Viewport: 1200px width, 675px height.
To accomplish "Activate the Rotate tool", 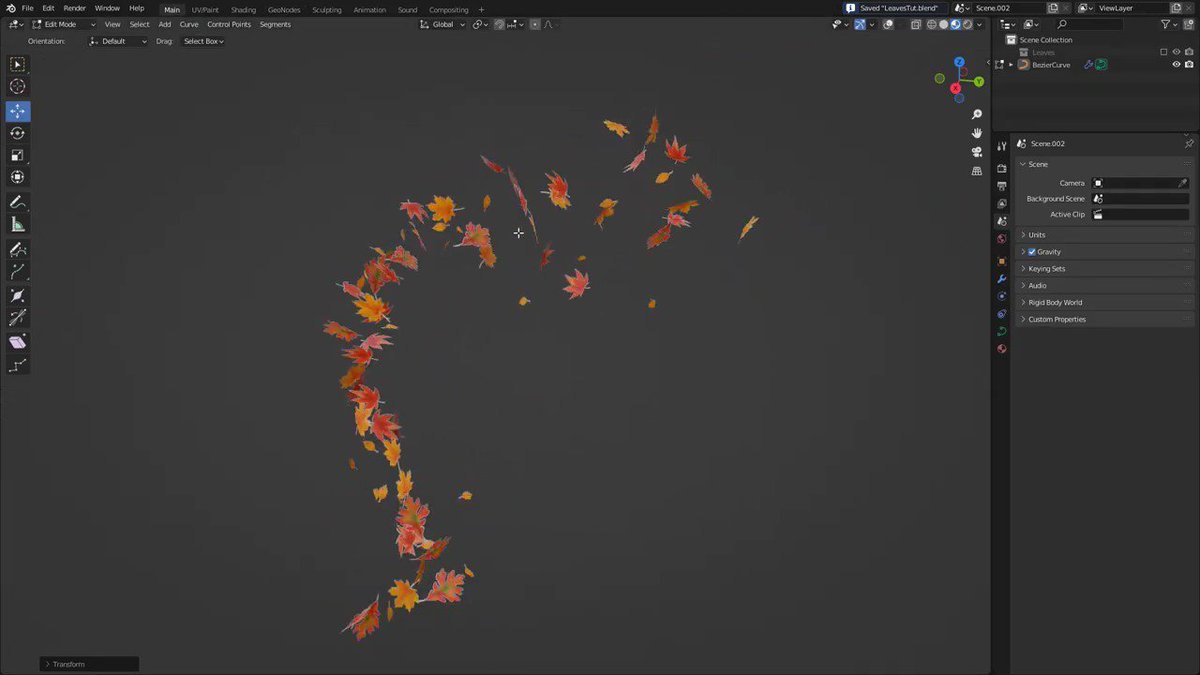I will (x=17, y=133).
